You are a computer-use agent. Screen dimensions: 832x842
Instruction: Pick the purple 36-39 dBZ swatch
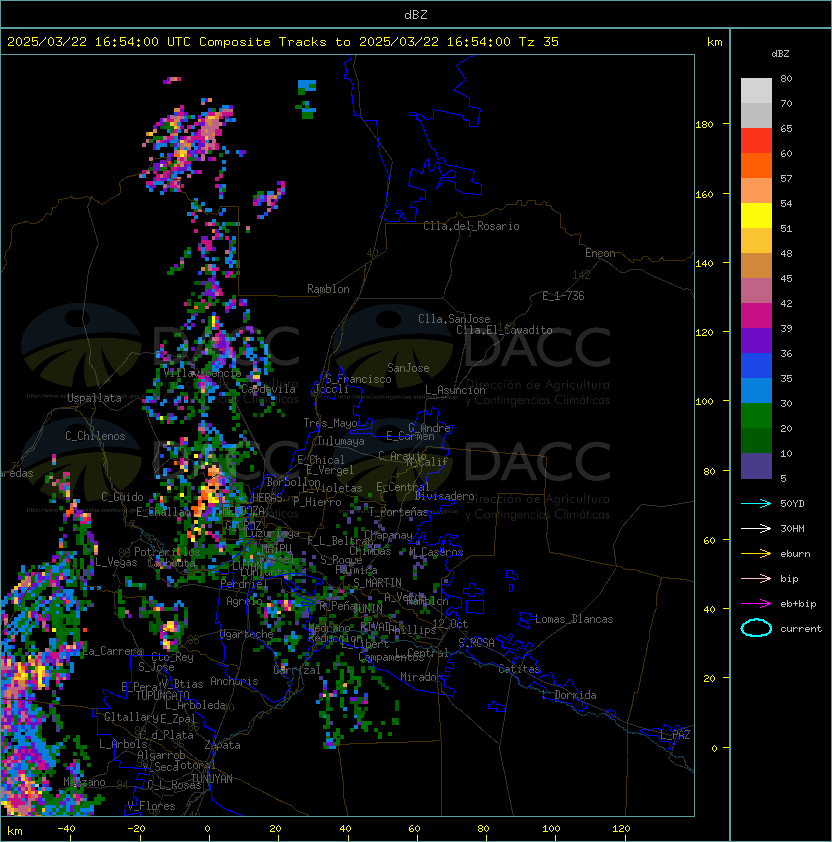(x=756, y=341)
